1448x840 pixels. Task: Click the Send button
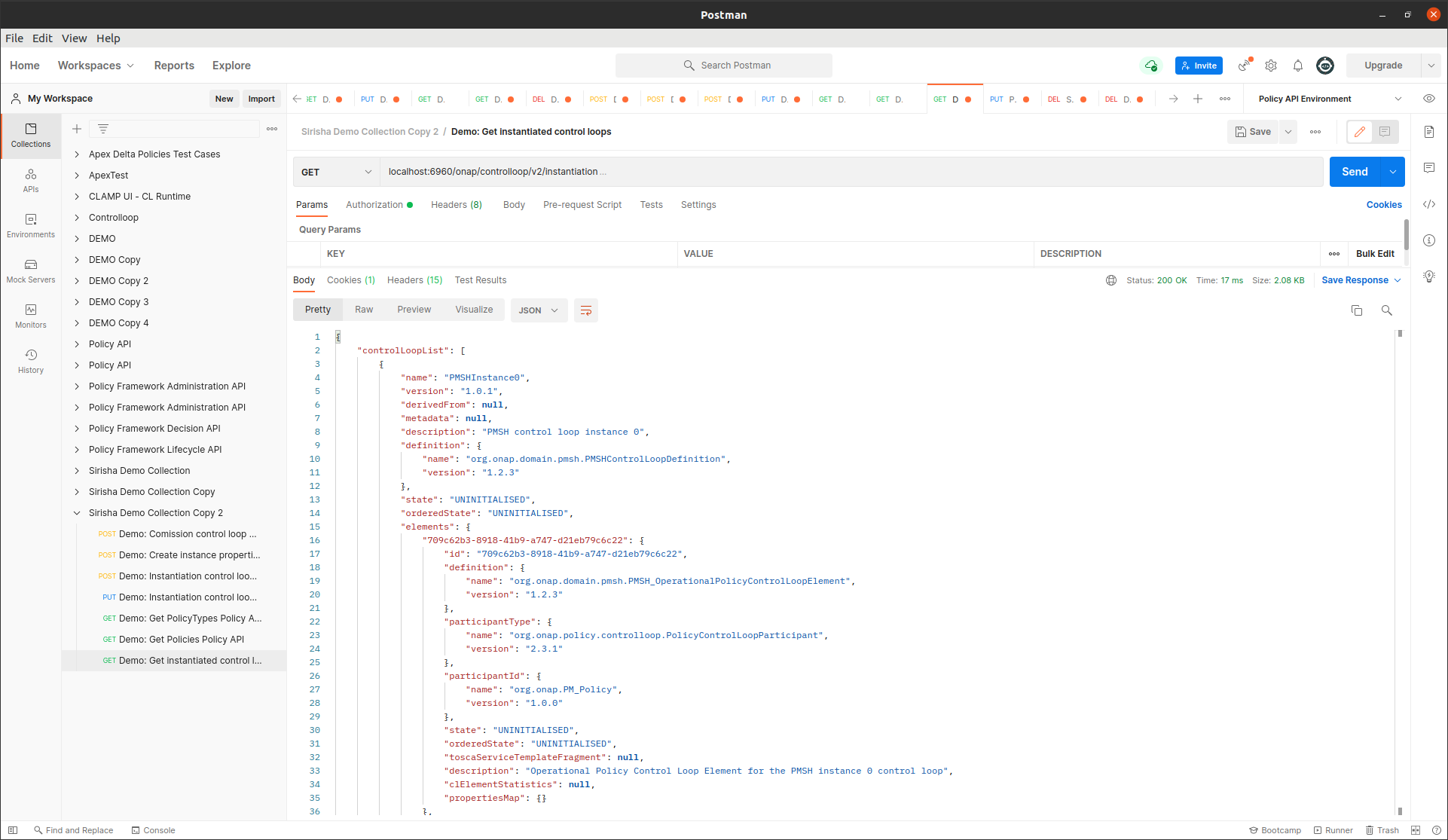[1355, 172]
